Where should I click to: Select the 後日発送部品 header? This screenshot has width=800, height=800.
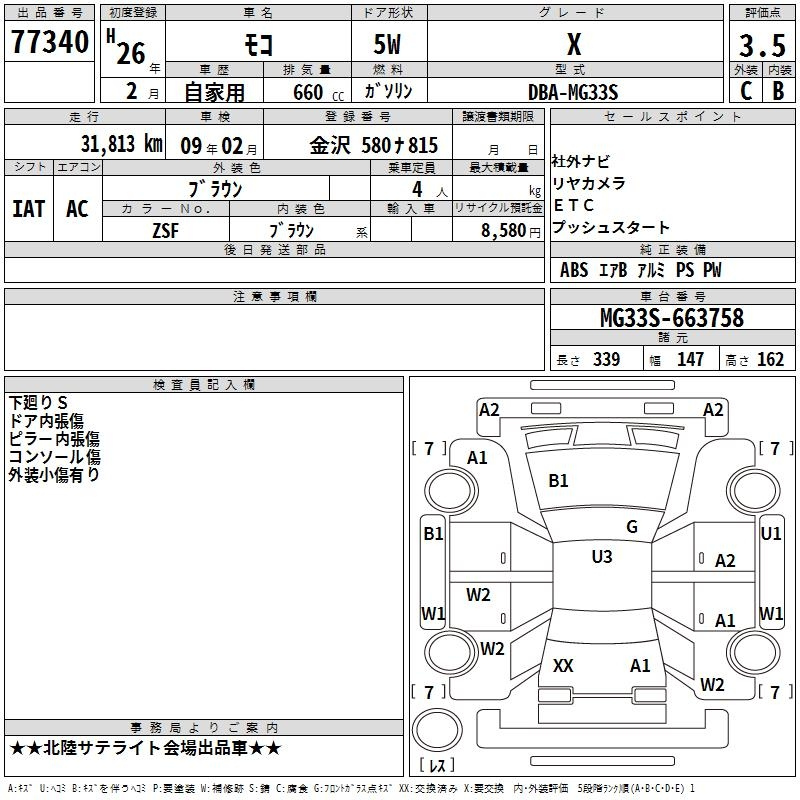(x=274, y=249)
